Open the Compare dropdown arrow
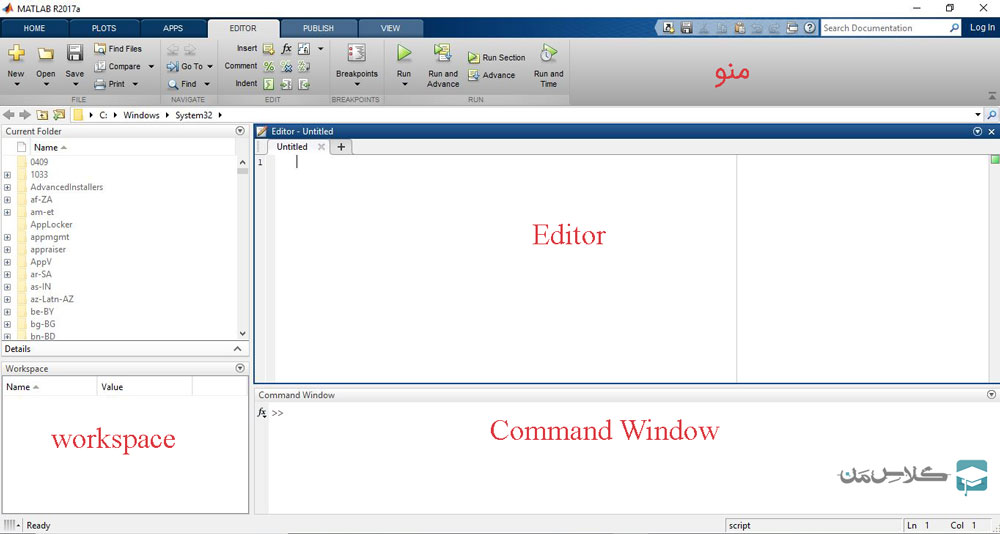 pyautogui.click(x=151, y=66)
